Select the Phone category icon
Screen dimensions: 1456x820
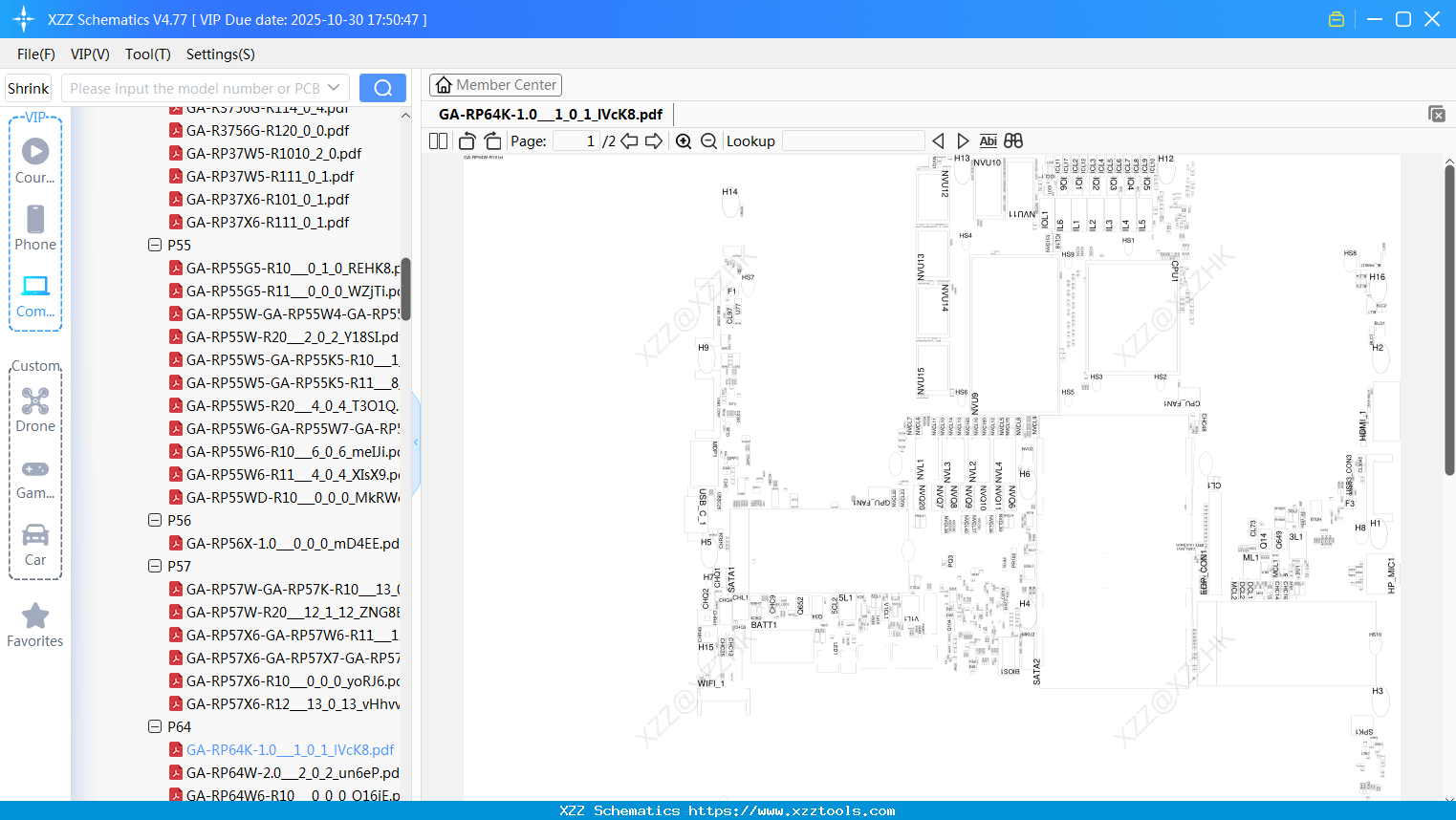[x=35, y=228]
